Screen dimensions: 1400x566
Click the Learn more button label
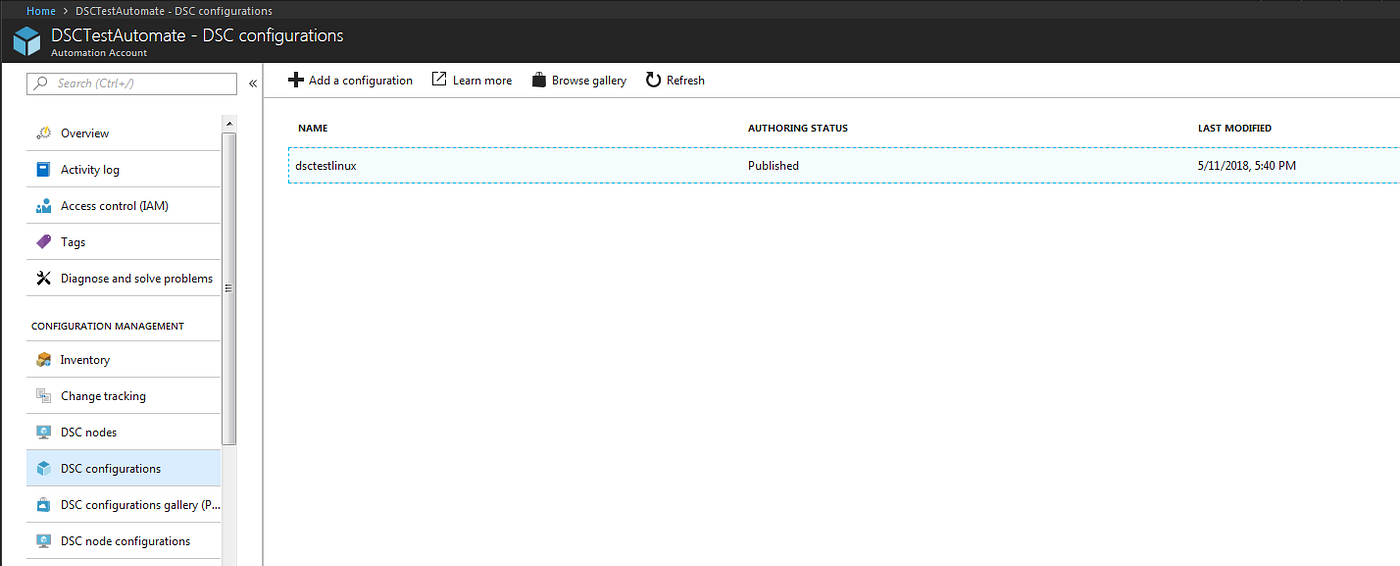tap(482, 80)
